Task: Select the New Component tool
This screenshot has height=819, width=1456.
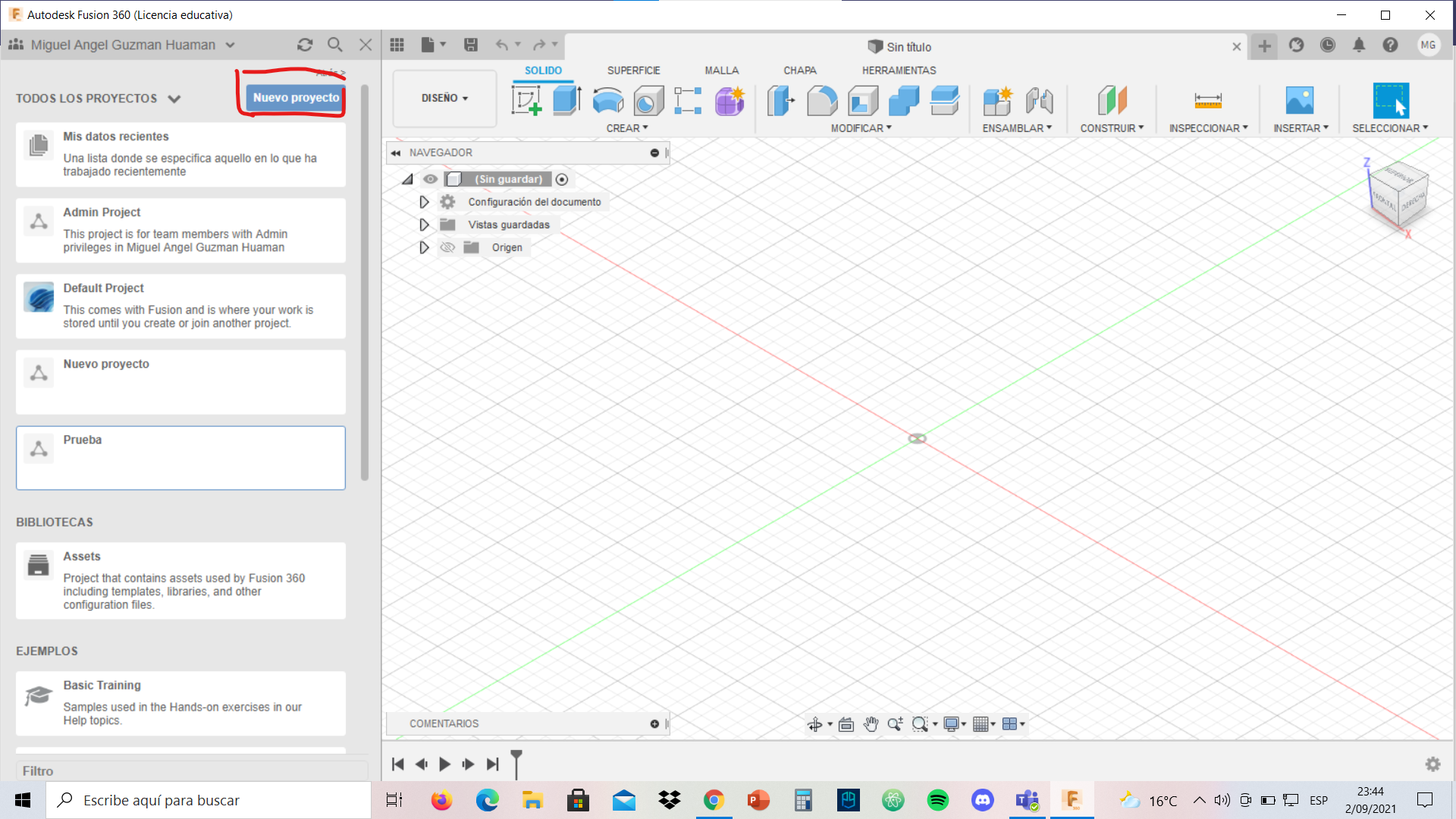Action: click(998, 100)
